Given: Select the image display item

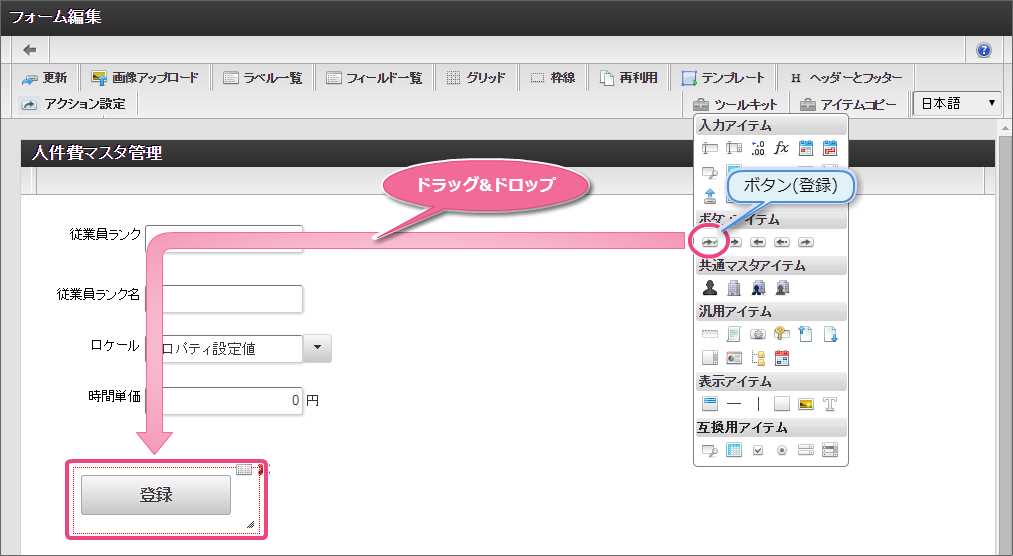Looking at the screenshot, I should tap(806, 404).
